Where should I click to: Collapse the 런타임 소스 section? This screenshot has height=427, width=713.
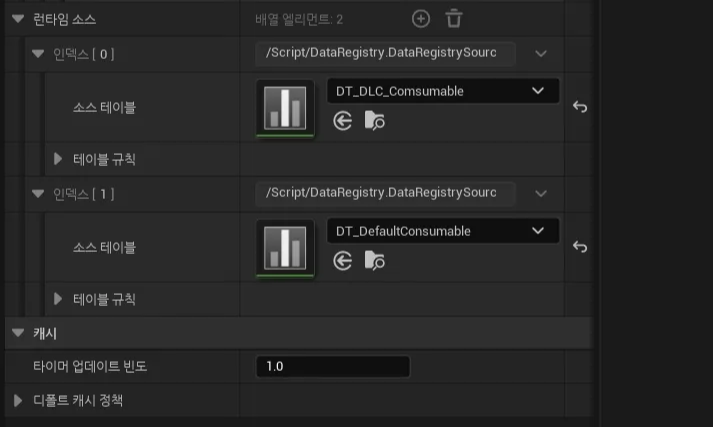tap(18, 19)
